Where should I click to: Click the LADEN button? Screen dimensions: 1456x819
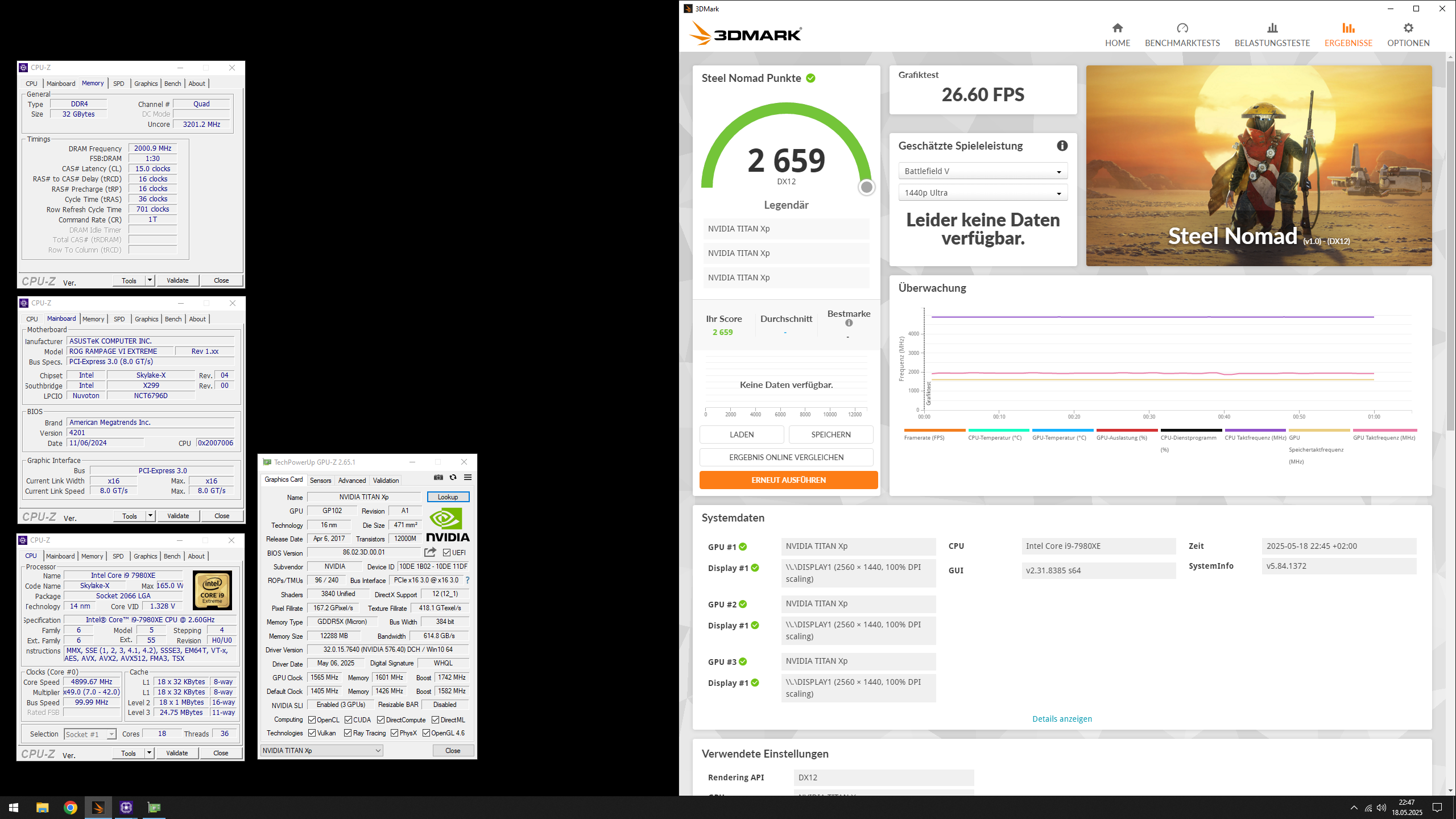[742, 435]
